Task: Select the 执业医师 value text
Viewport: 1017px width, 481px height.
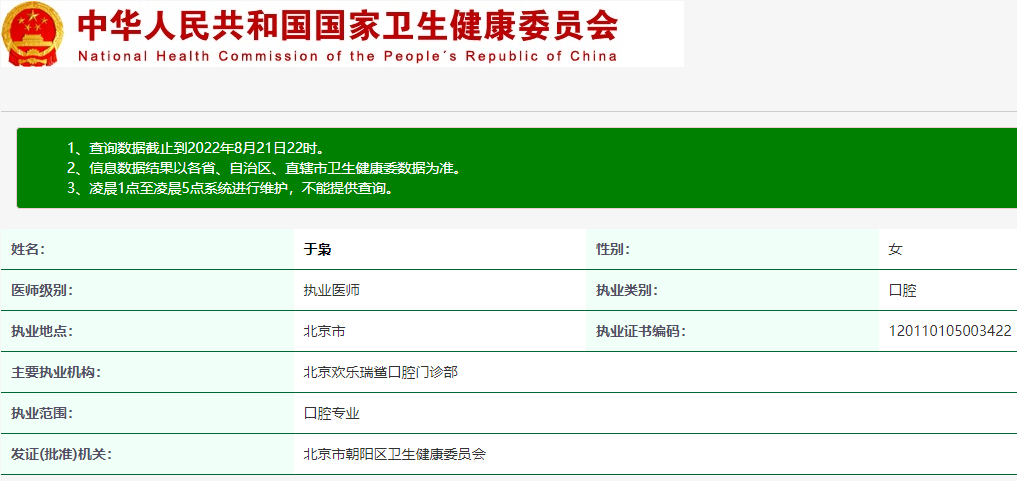Action: coord(331,291)
